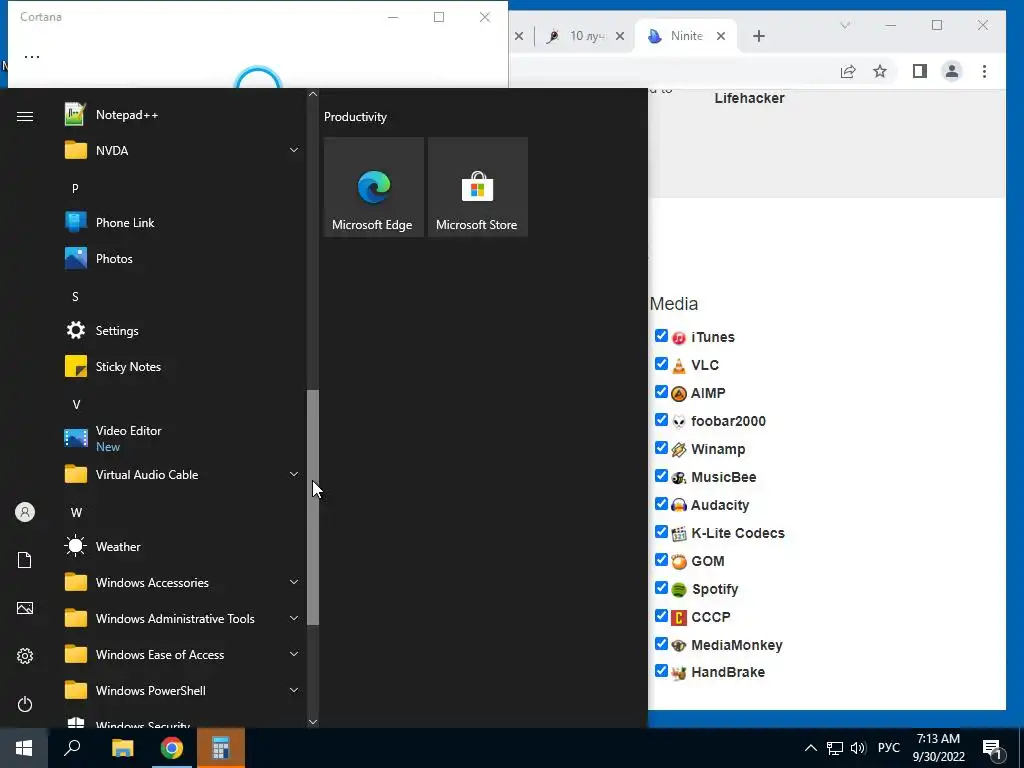The image size is (1024, 768).
Task: Click the W letter group header
Action: click(76, 513)
